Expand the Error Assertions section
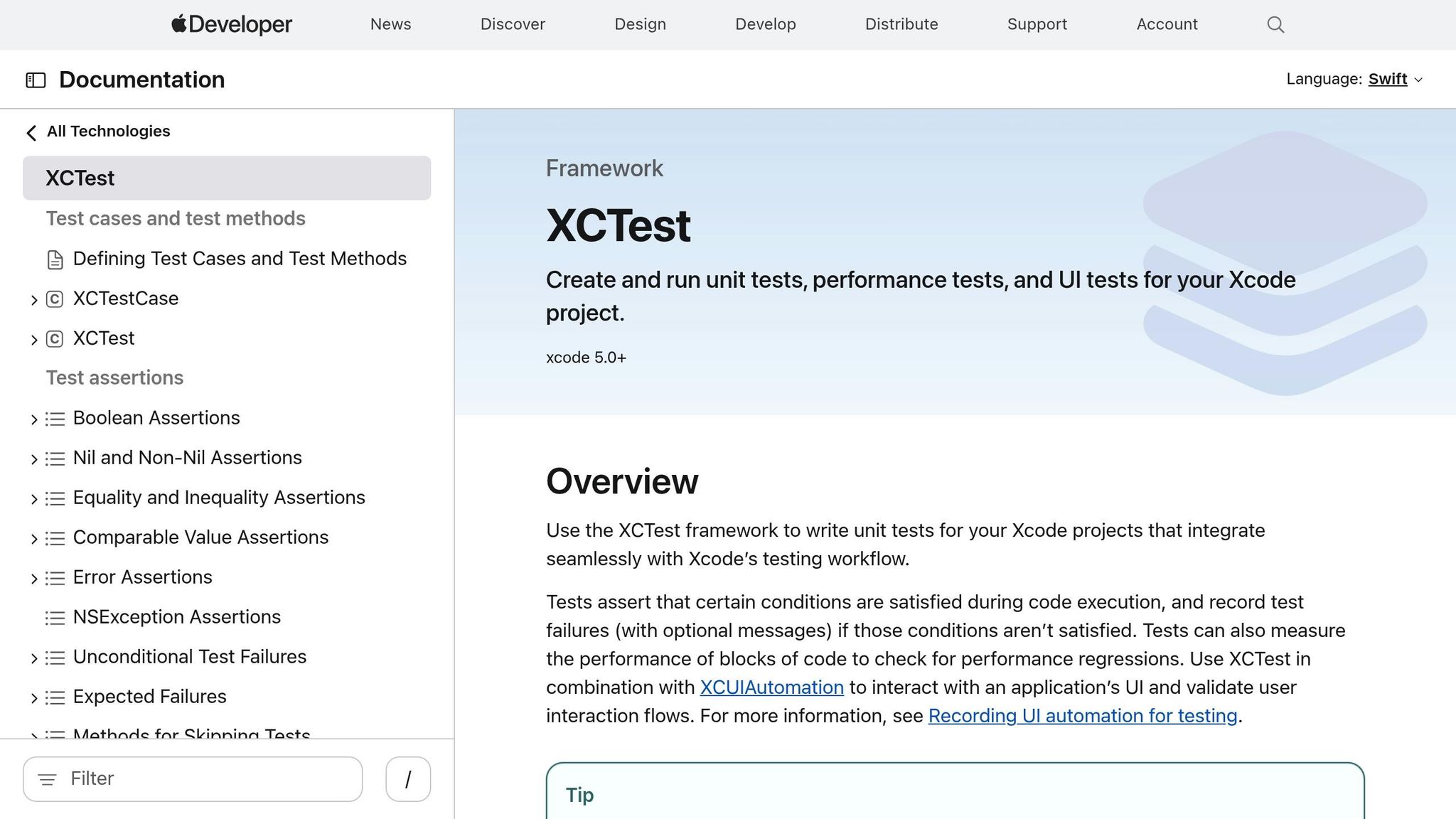Image resolution: width=1456 pixels, height=819 pixels. click(x=33, y=579)
